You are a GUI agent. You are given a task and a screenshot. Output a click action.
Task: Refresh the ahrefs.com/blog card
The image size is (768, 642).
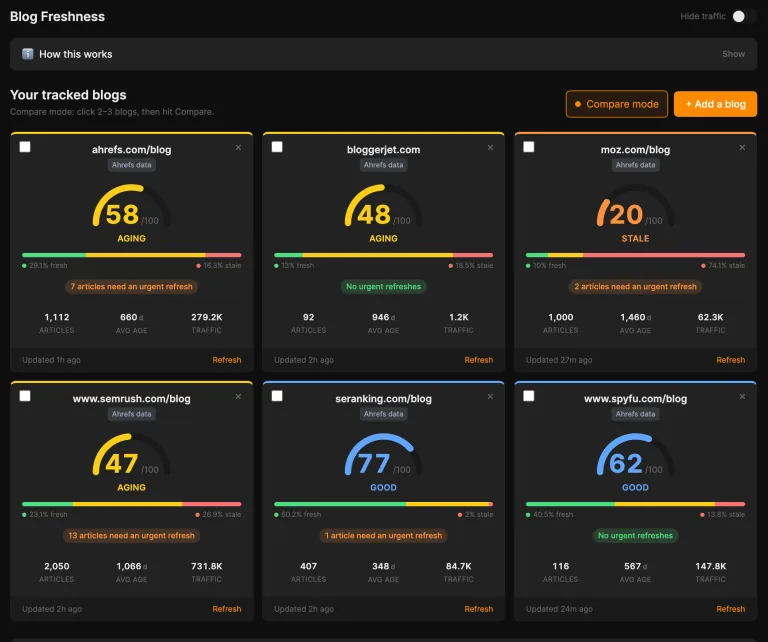[227, 360]
